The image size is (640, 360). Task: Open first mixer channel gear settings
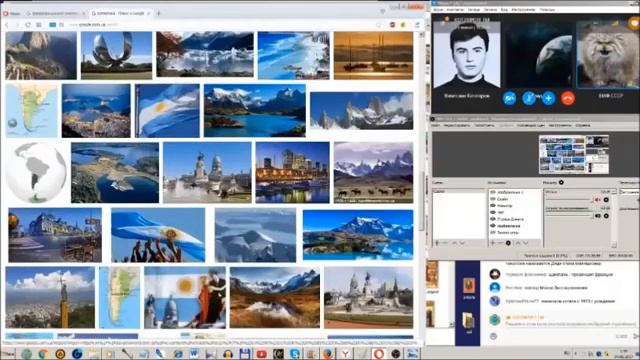tap(606, 200)
